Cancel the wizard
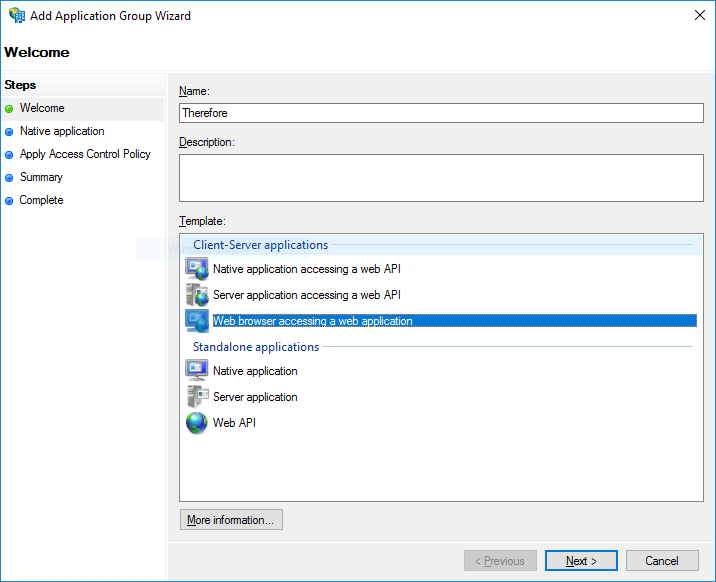 tap(662, 561)
